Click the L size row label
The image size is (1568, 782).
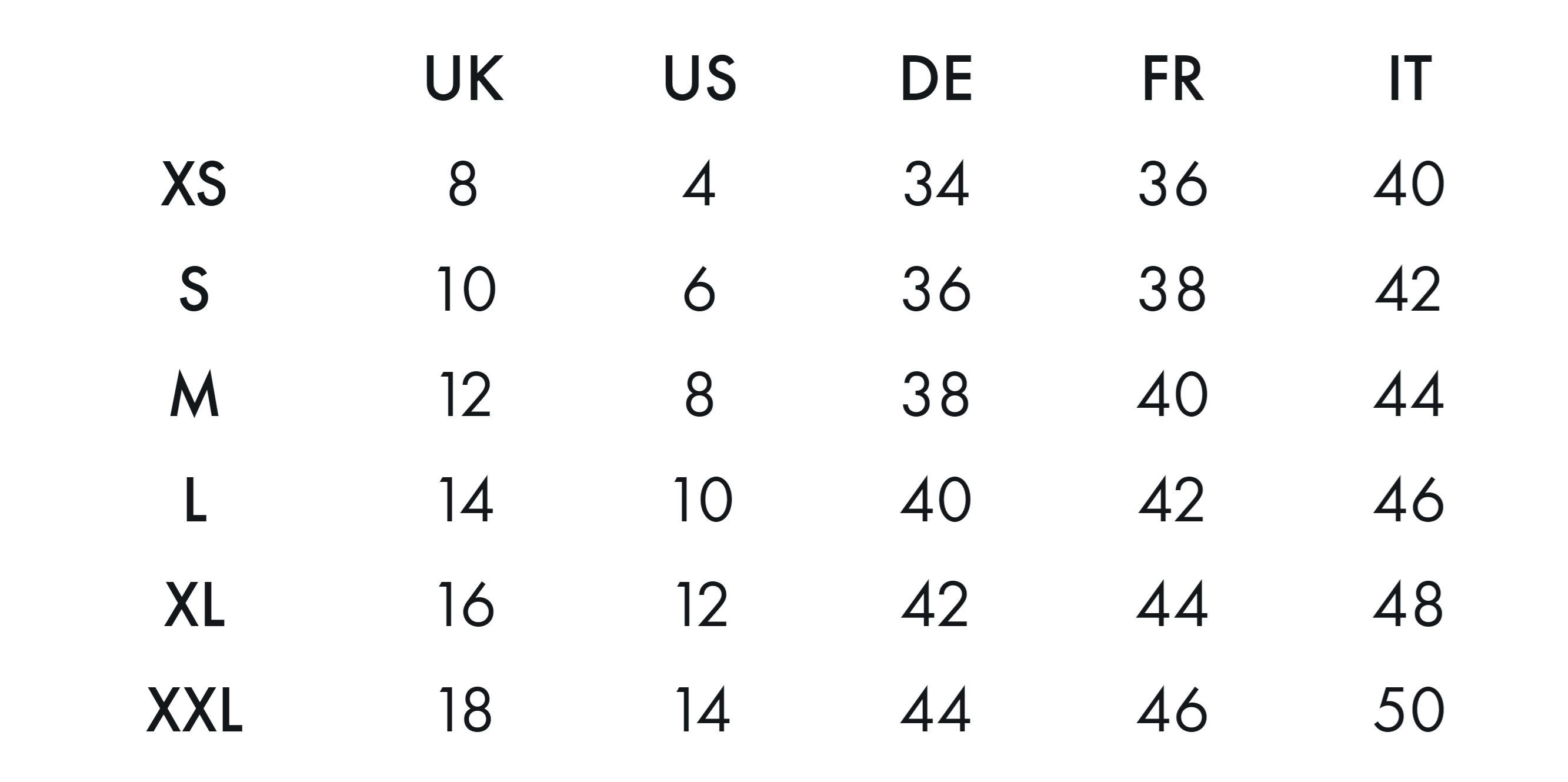[x=195, y=500]
